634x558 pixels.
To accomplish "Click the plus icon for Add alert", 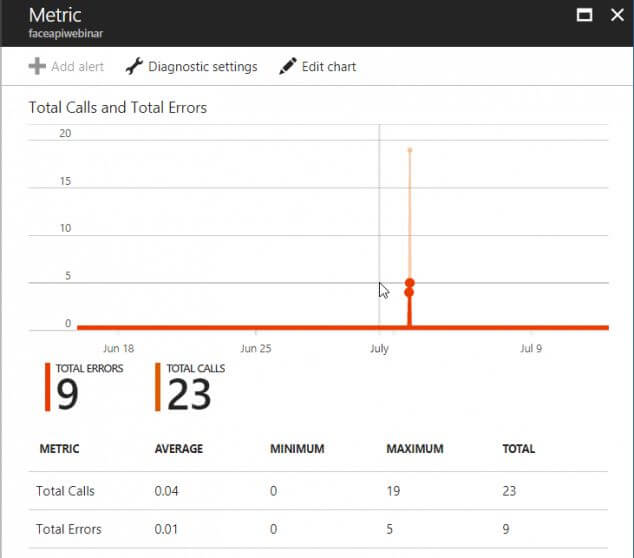I will tap(37, 67).
